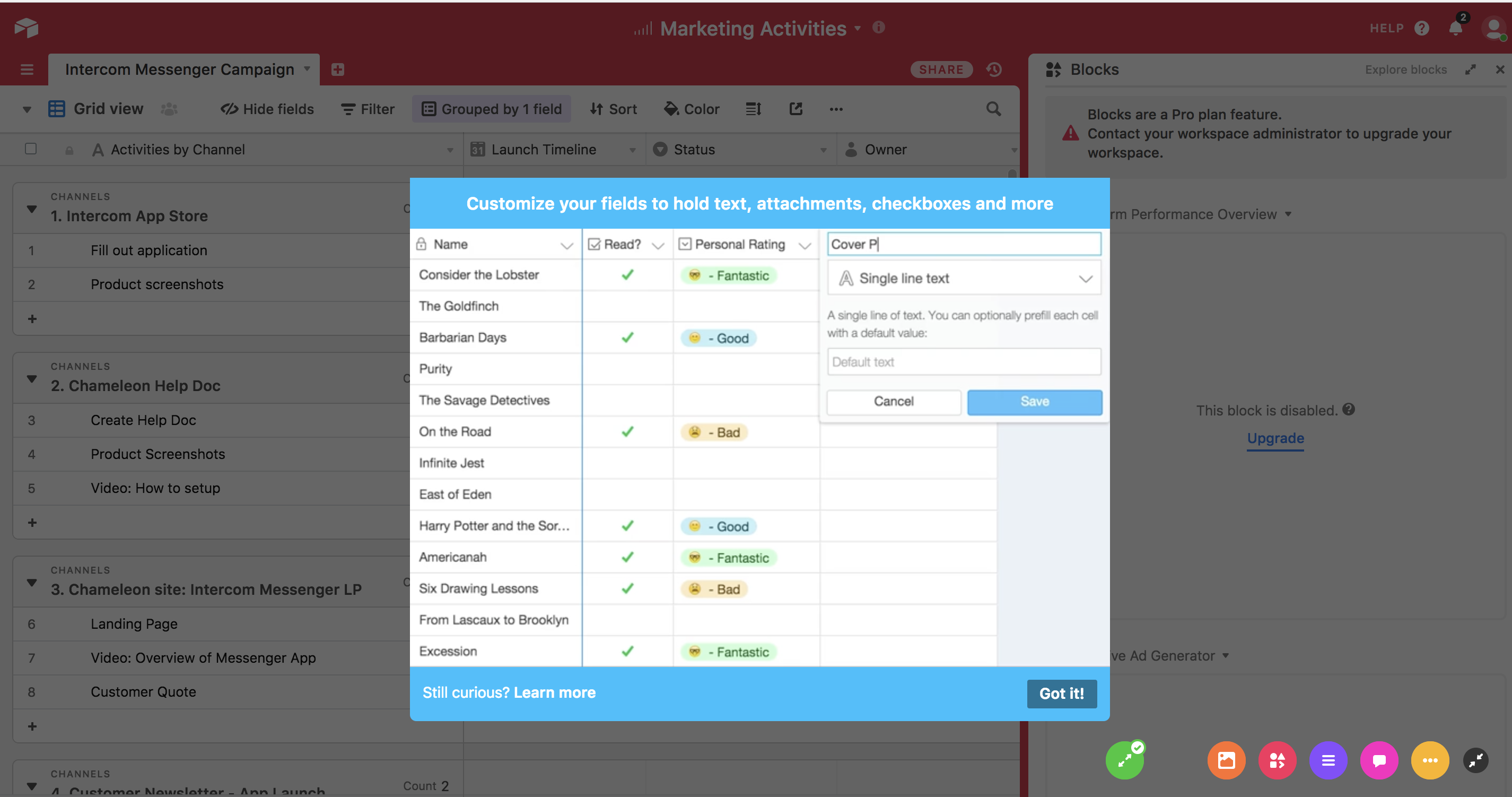This screenshot has width=1512, height=797.
Task: Click the Blocks panel icon
Action: tap(1054, 70)
